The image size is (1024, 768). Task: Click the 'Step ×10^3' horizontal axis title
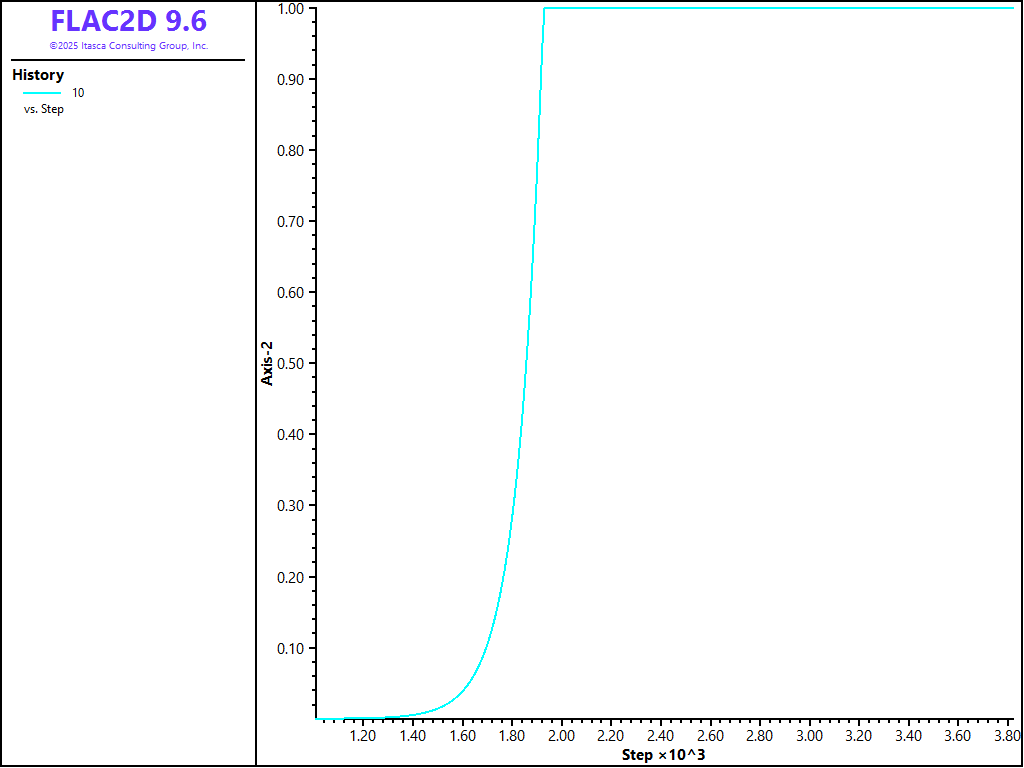pos(663,753)
